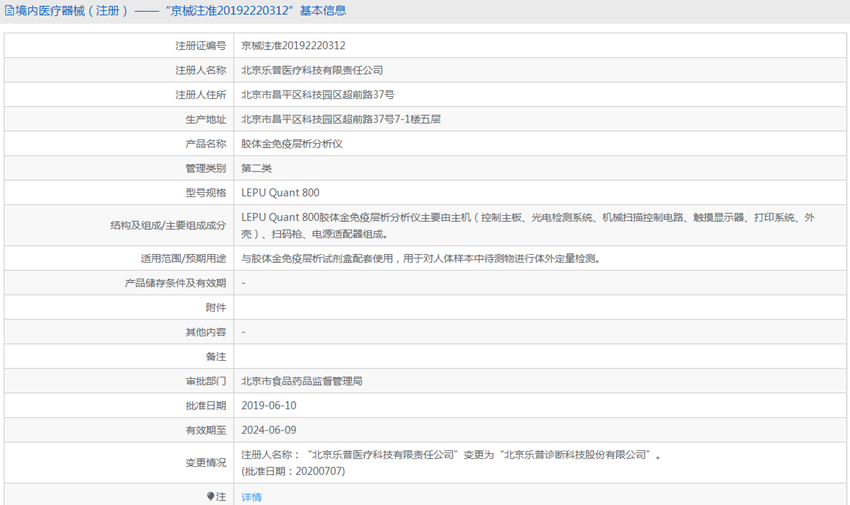
Task: Click the 批准日期 label
Action: pos(205,406)
